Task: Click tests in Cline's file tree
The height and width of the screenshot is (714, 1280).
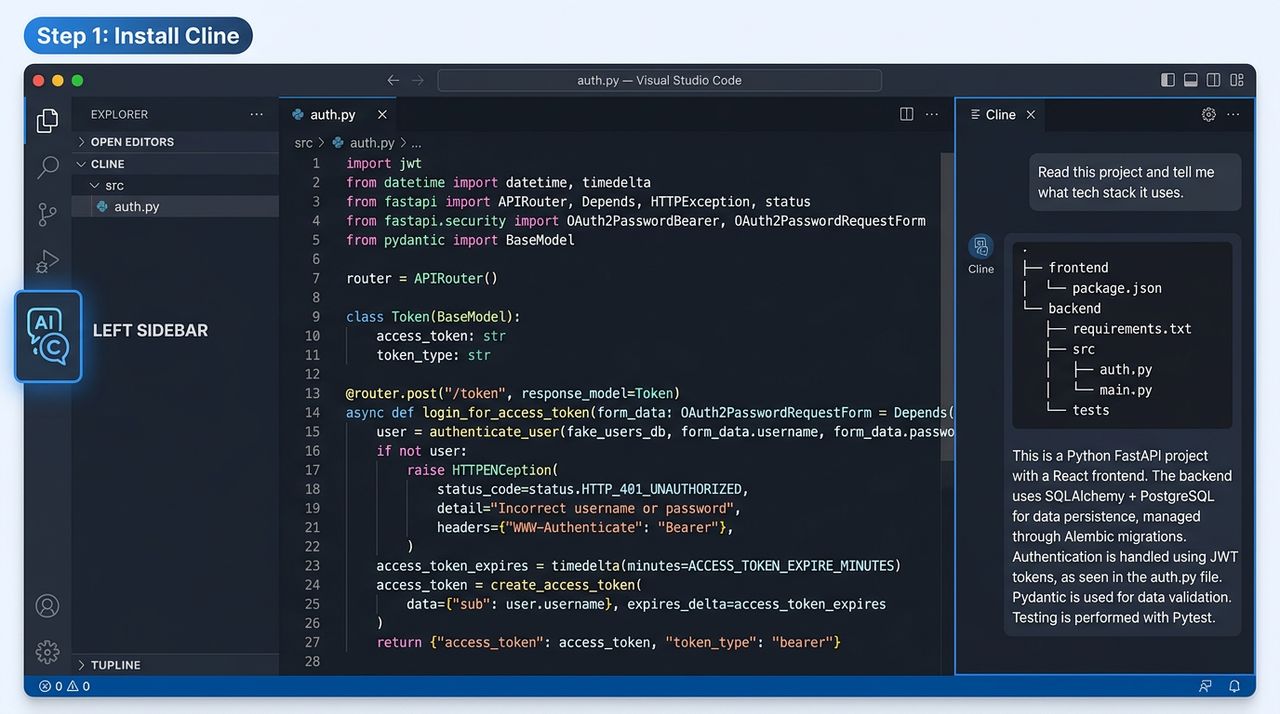Action: point(1091,410)
